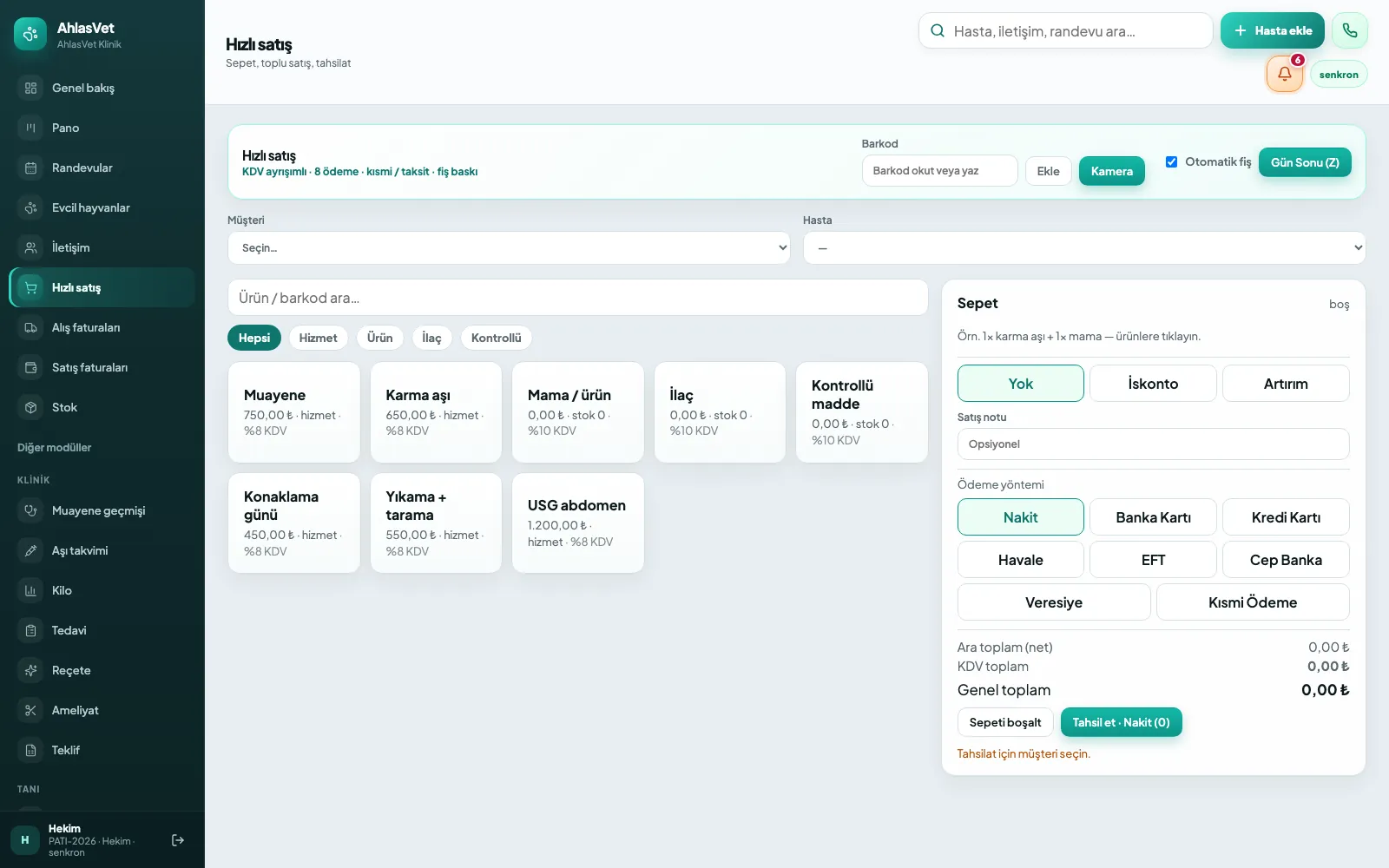Open Alış faturaları icon
Viewport: 1389px width, 868px height.
point(30,327)
